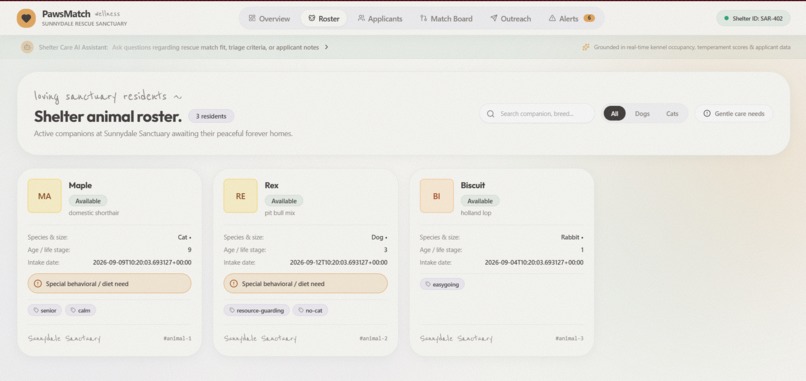This screenshot has height=381, width=806.
Task: Select the resource-guarding tag on Rex
Action: click(256, 310)
